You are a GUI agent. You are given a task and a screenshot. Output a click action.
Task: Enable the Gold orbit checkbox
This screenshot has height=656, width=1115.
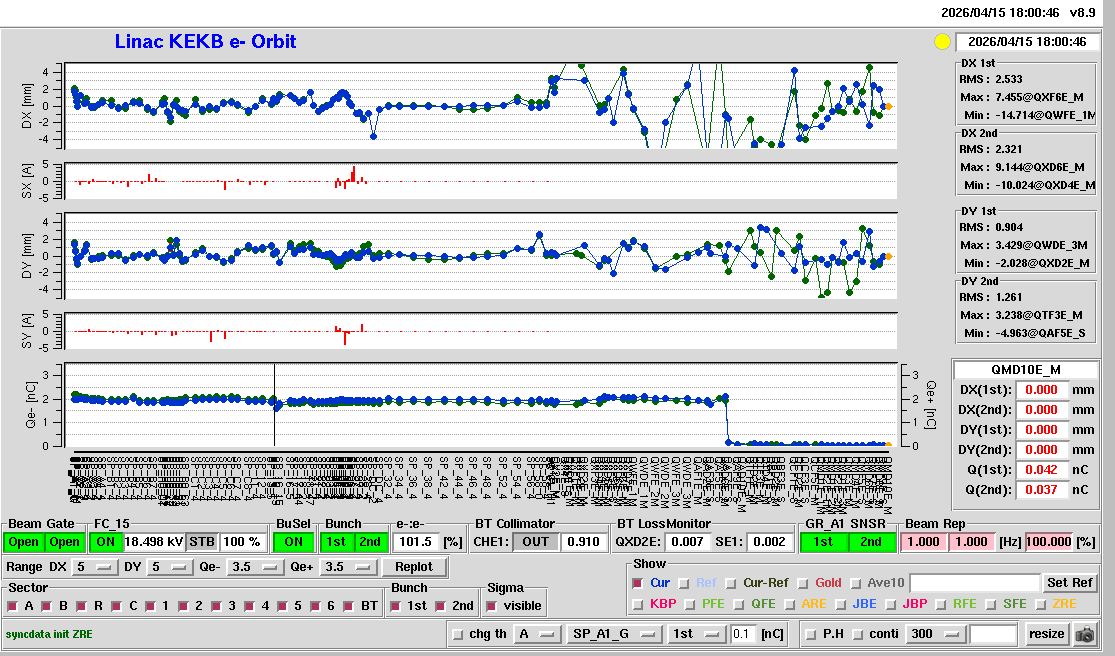[804, 583]
